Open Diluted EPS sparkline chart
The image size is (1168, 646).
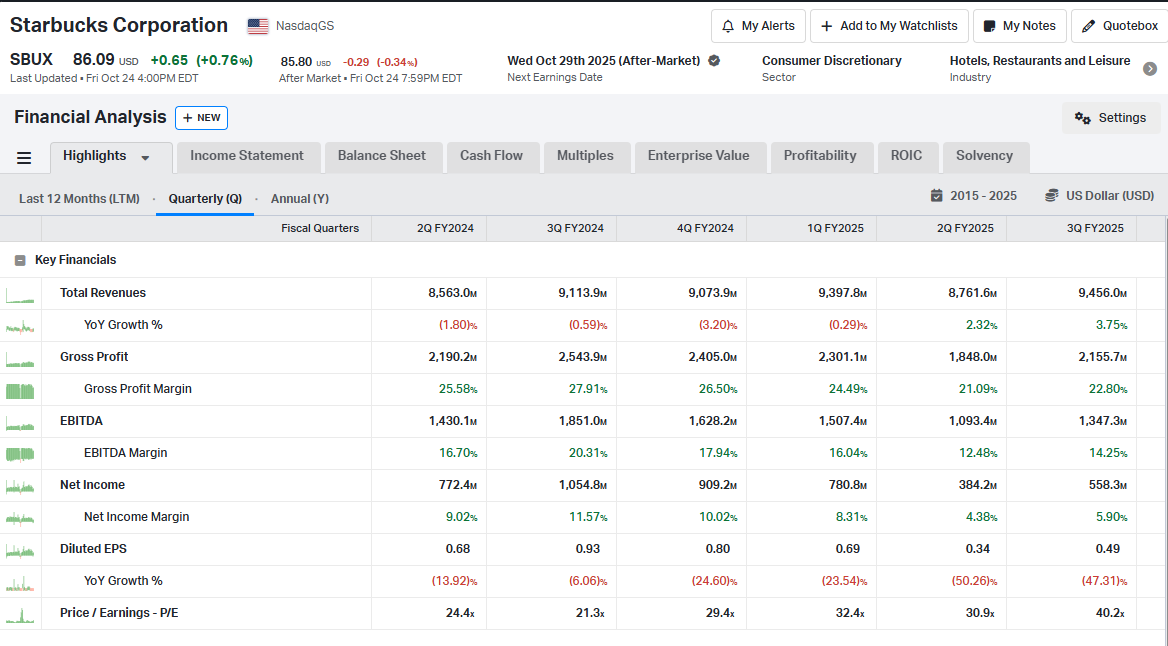[20, 550]
